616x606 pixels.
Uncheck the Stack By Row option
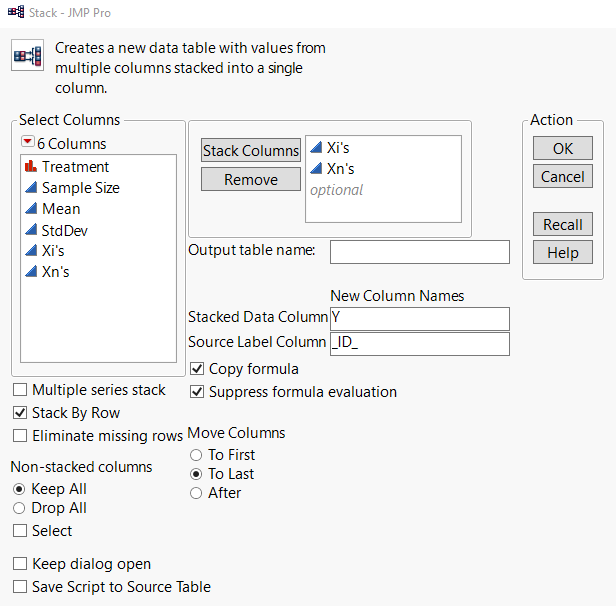click(x=21, y=413)
